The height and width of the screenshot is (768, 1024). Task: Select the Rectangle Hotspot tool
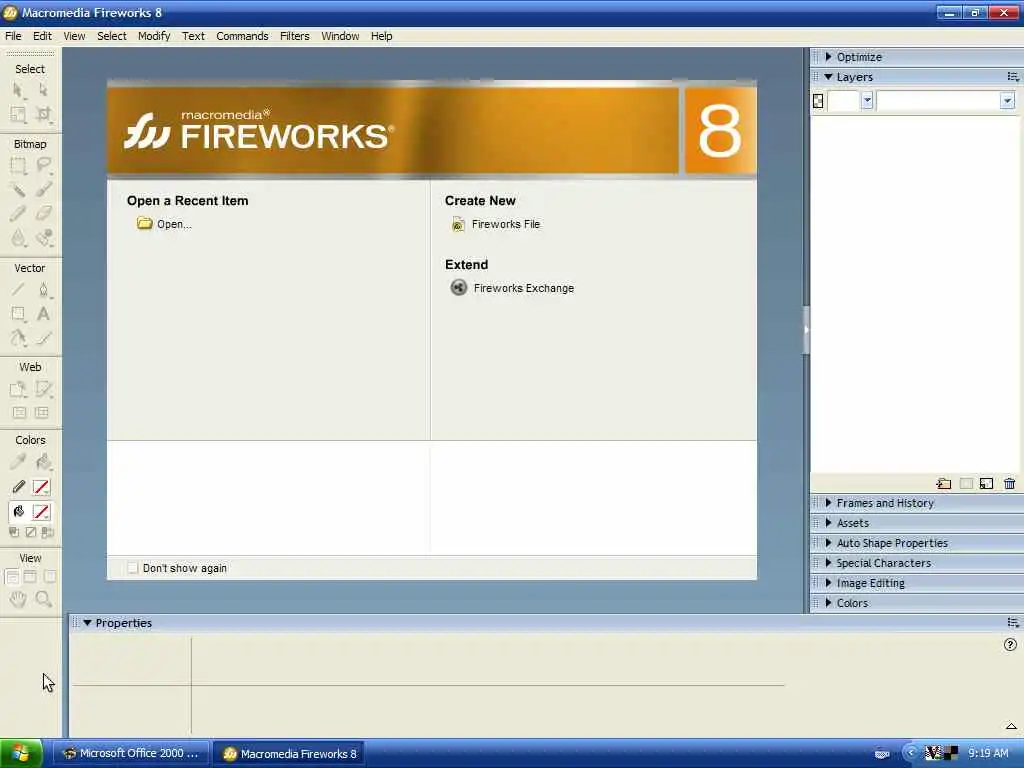click(x=18, y=389)
